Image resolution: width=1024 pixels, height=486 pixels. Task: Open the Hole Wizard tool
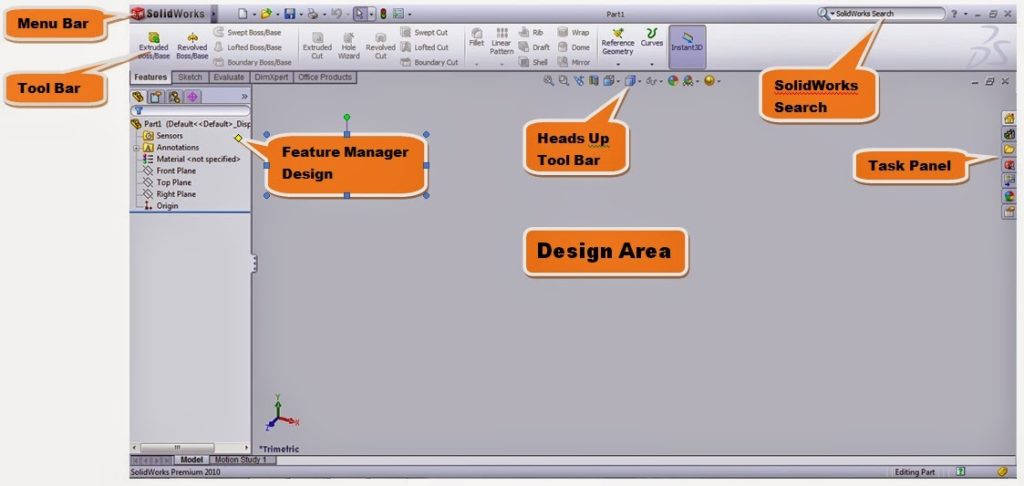point(348,45)
